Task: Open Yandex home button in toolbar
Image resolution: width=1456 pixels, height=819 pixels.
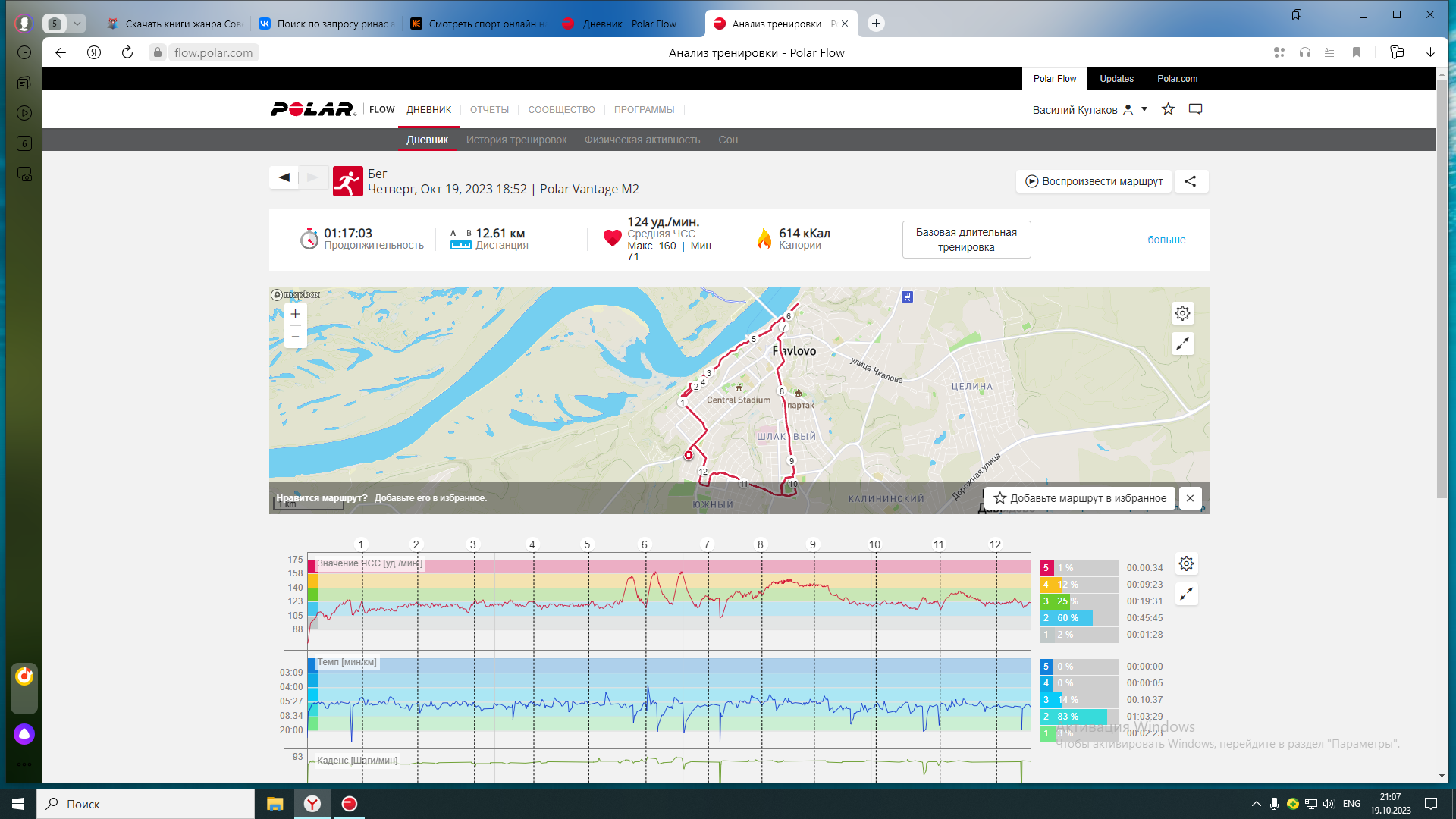Action: click(94, 52)
